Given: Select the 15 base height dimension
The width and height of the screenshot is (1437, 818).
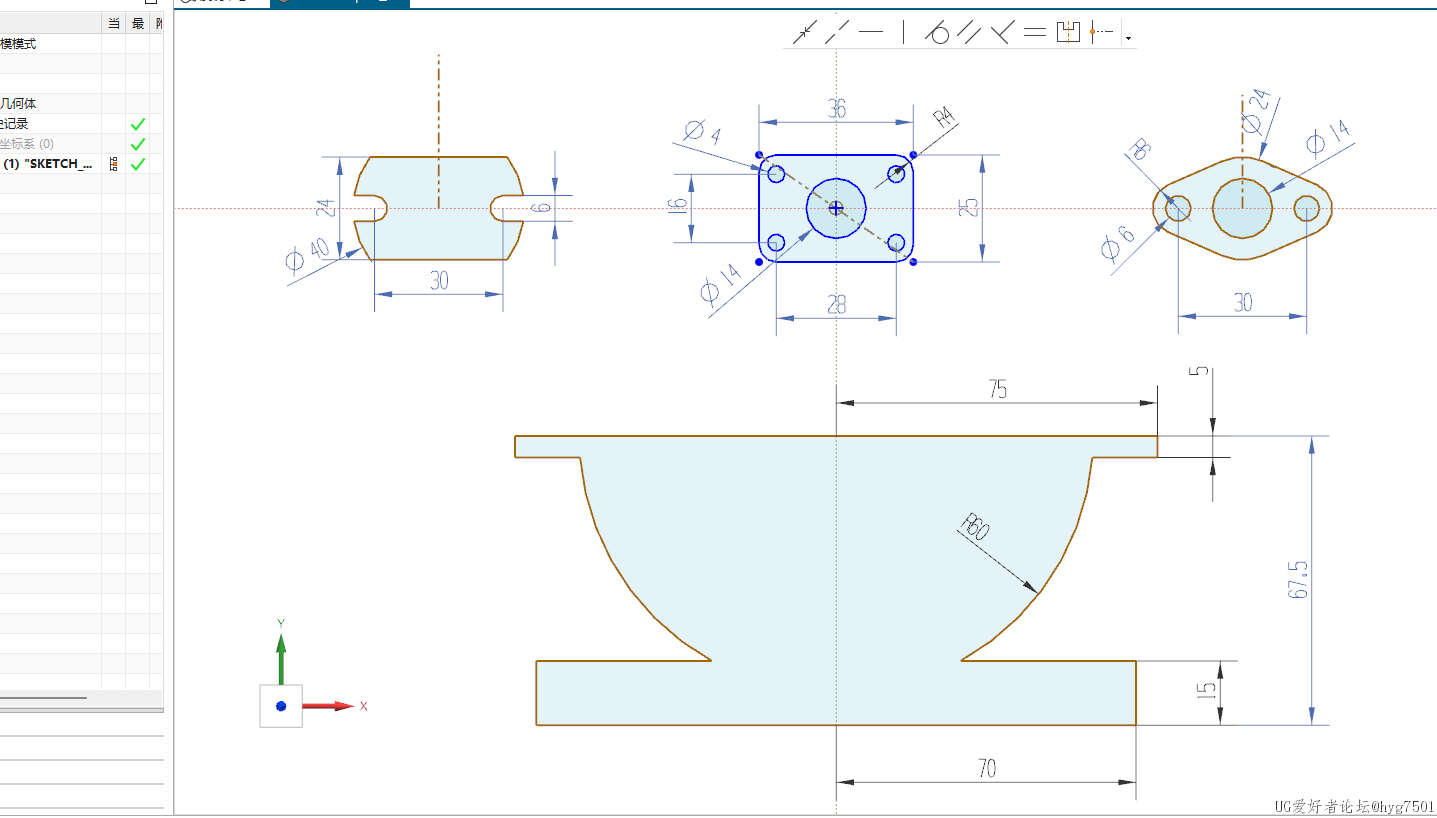Looking at the screenshot, I should 1207,689.
